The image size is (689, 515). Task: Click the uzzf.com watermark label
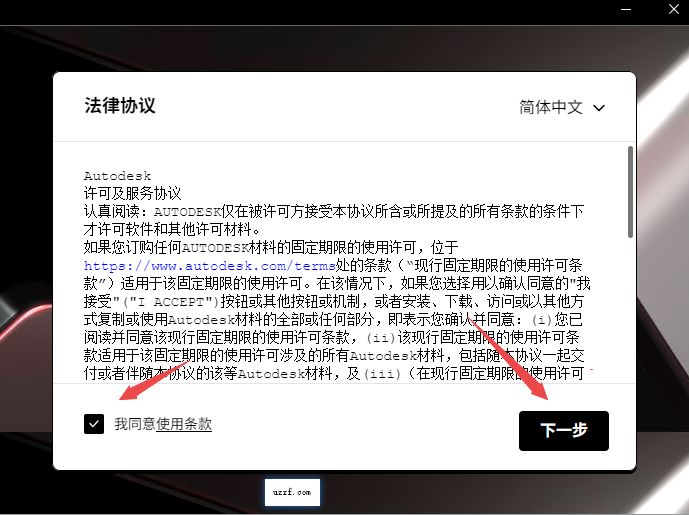point(293,492)
